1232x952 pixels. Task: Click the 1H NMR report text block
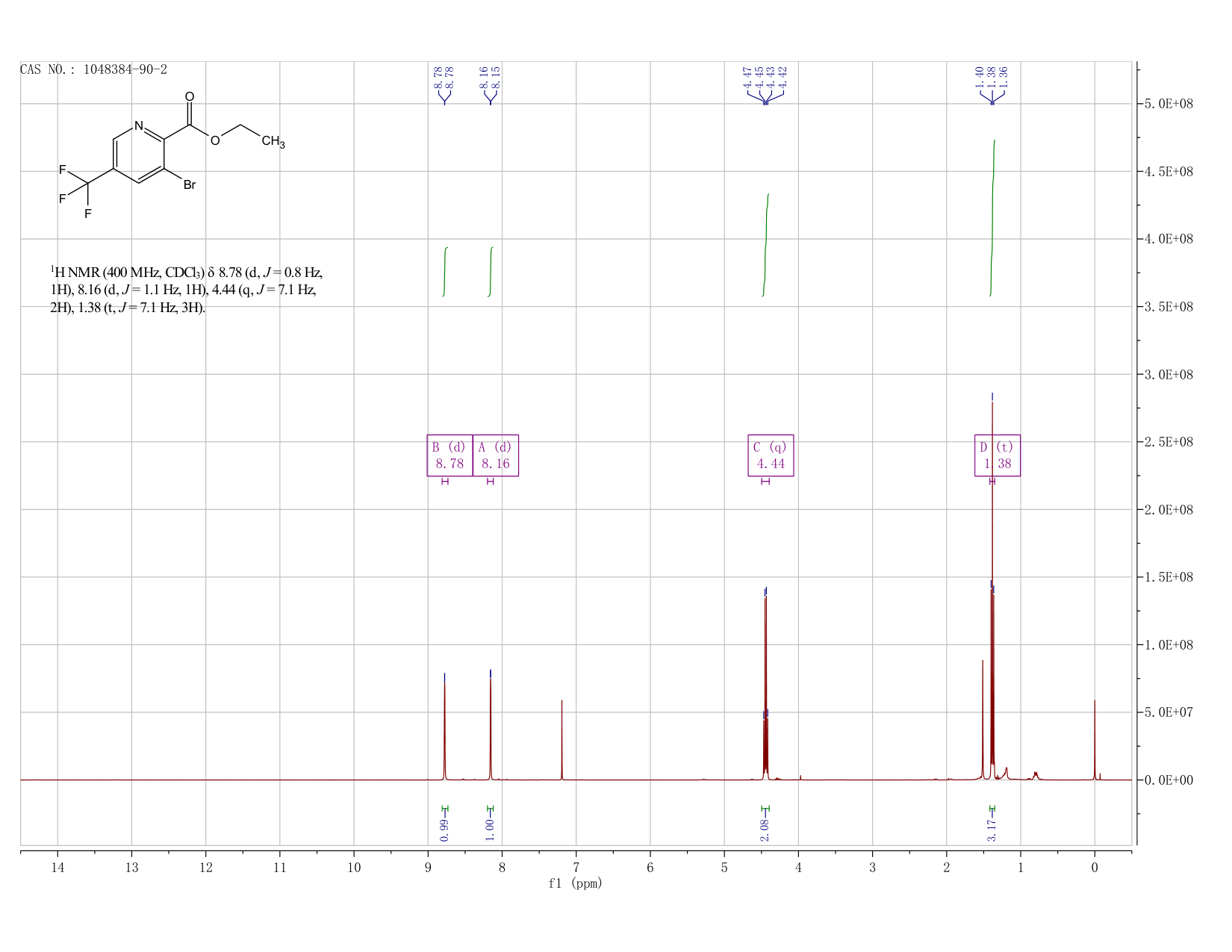click(x=187, y=290)
